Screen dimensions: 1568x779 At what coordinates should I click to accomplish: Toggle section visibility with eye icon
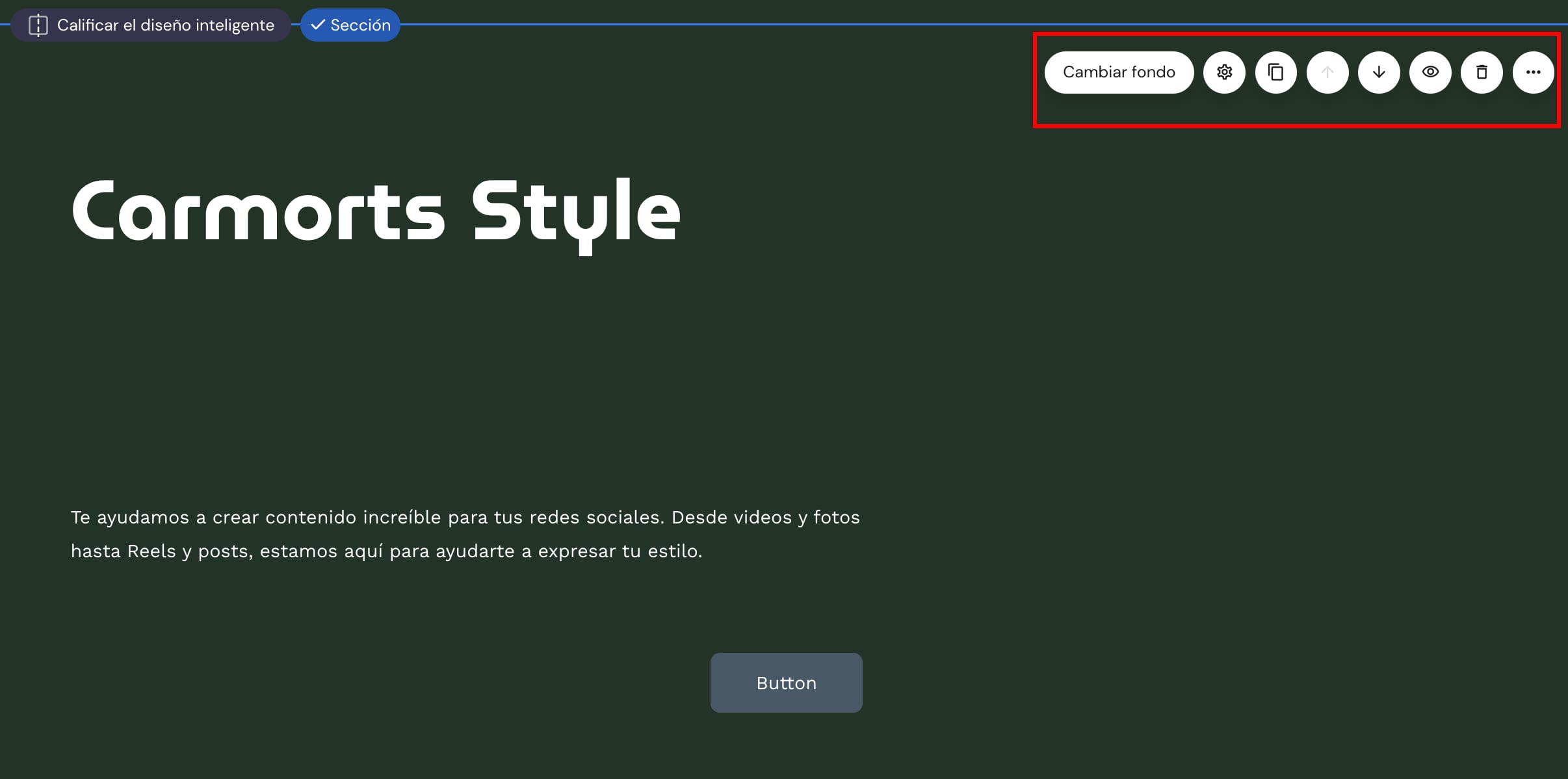click(x=1430, y=72)
